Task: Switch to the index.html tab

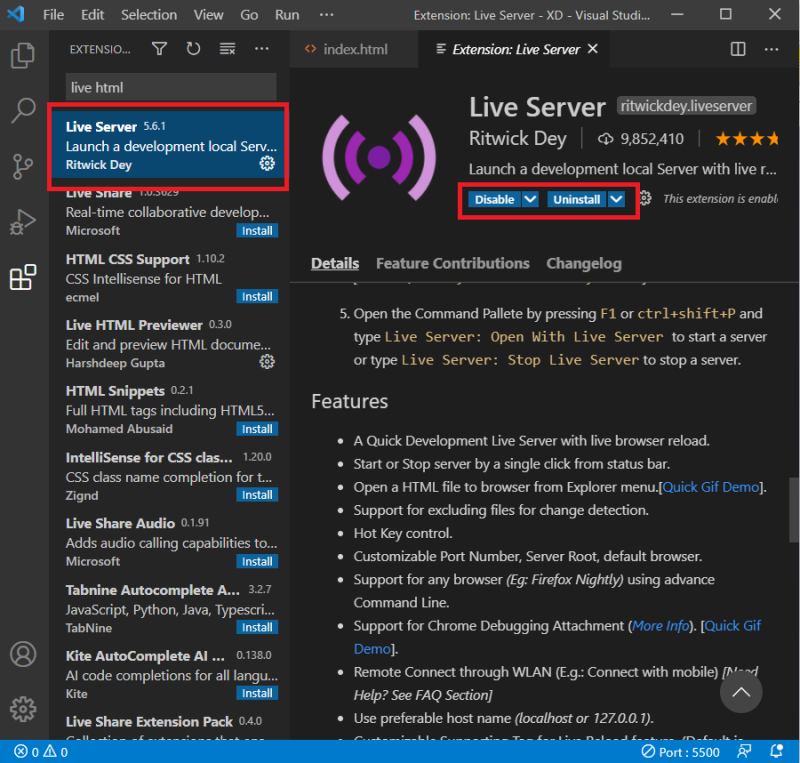Action: click(350, 47)
